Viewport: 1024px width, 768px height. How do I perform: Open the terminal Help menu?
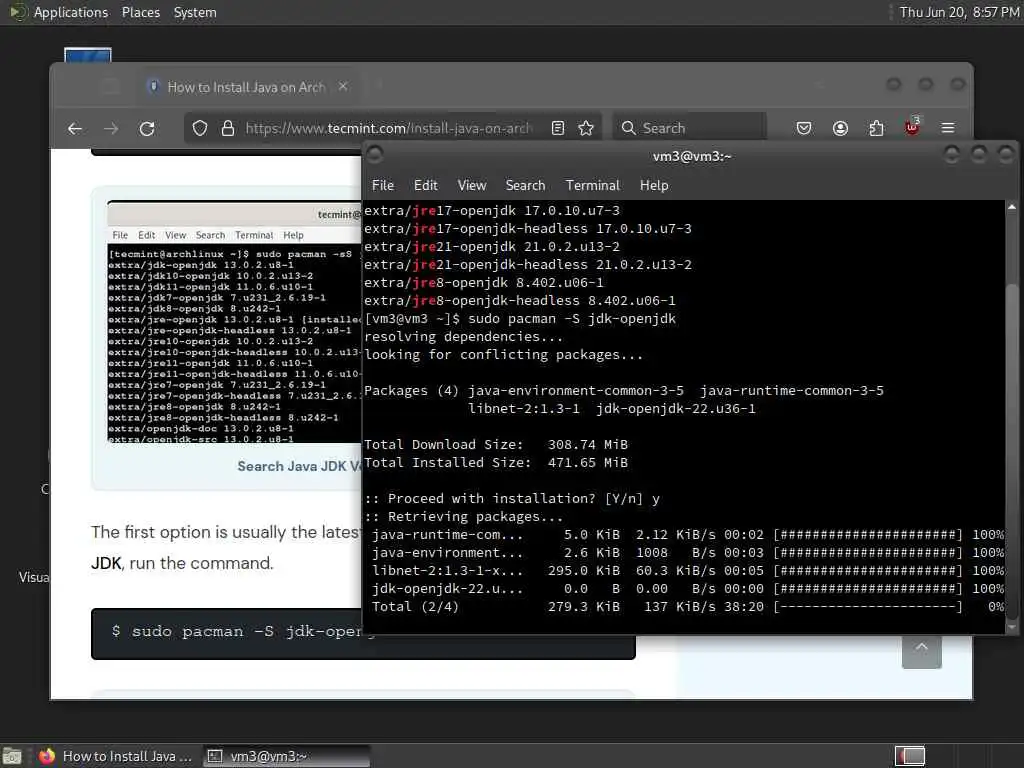(x=654, y=185)
